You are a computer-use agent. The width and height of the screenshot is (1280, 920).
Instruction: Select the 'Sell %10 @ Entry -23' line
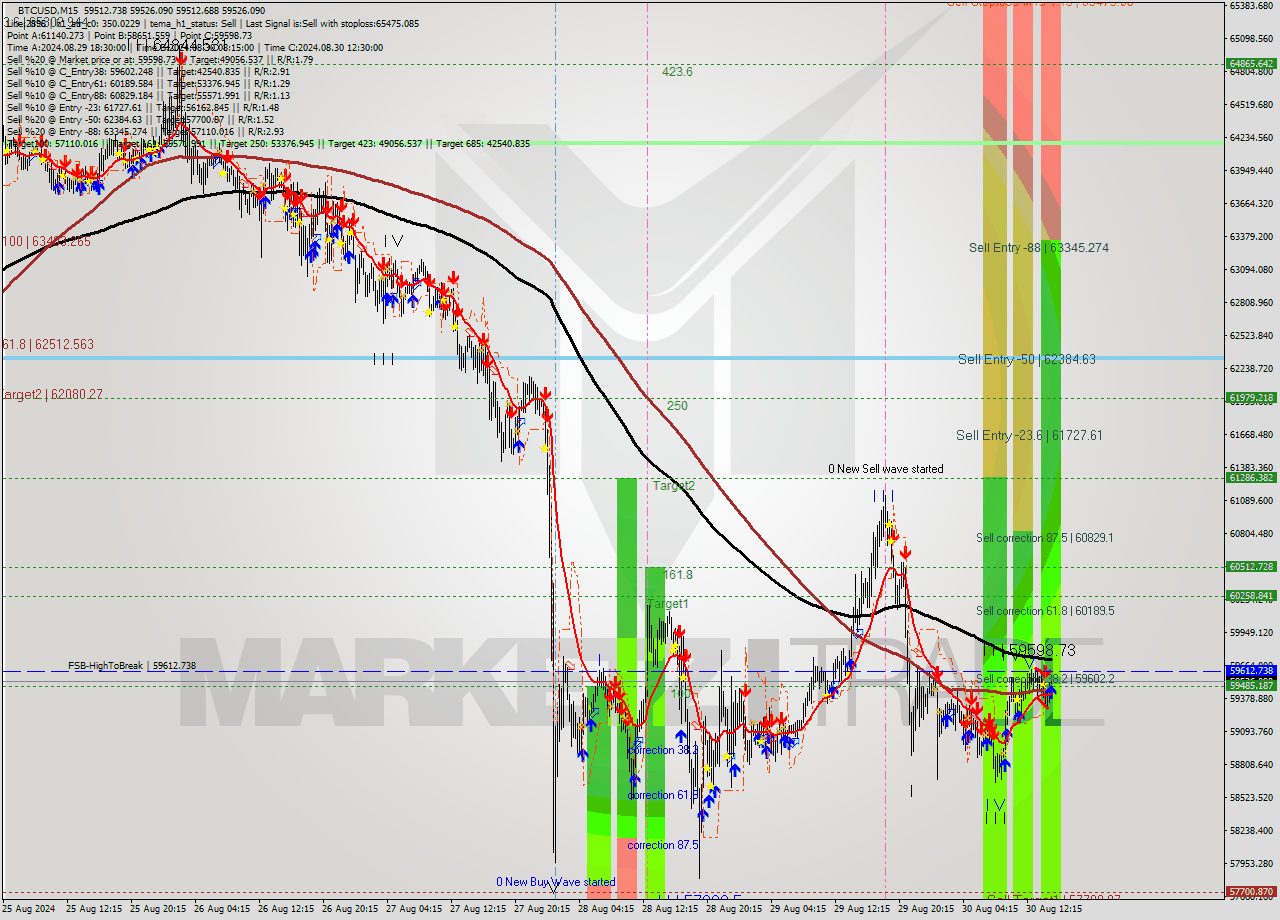142,107
